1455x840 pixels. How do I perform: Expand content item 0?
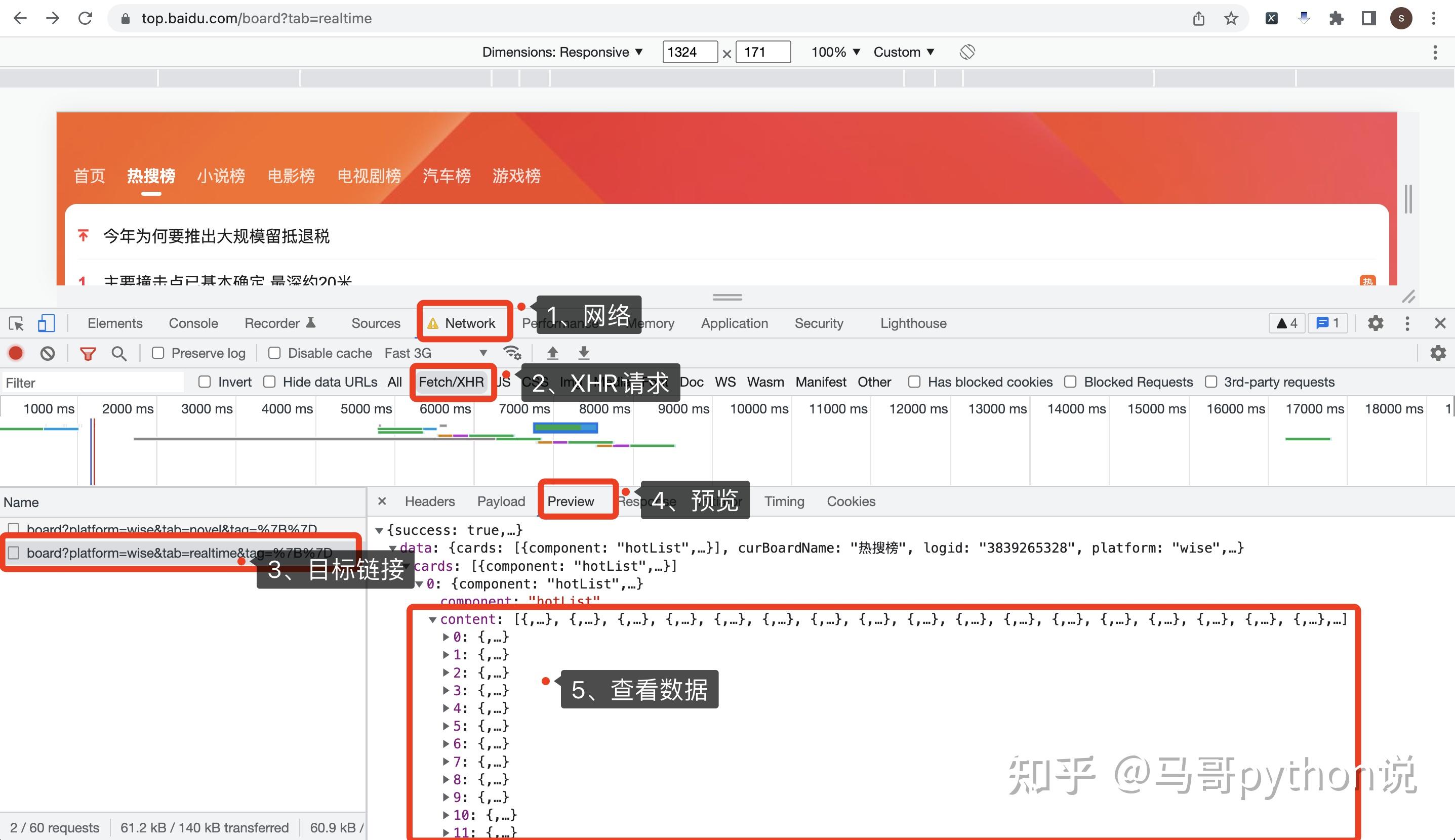tap(446, 637)
